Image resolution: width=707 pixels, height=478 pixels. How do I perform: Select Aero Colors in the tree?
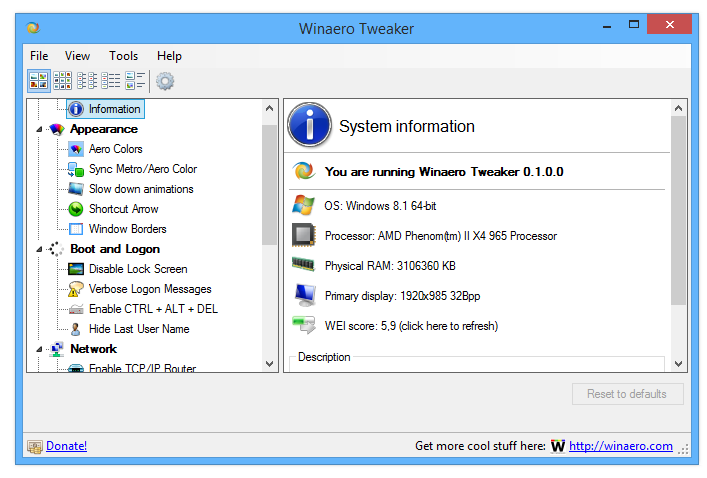tap(115, 149)
